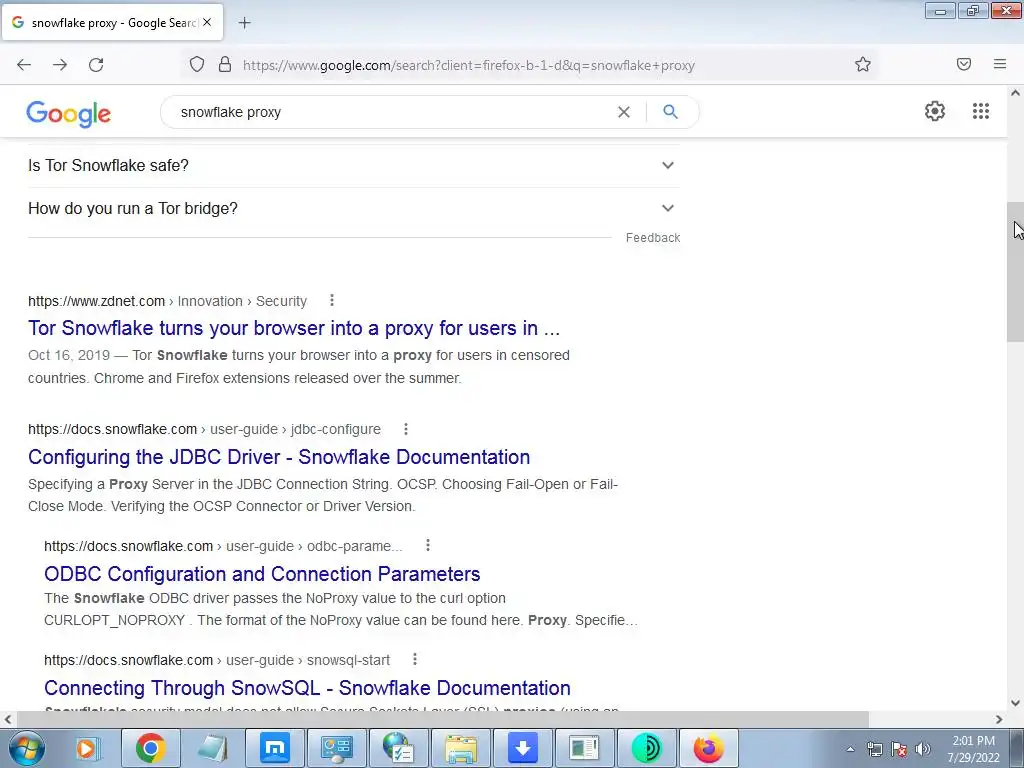
Task: Open Maxthon browser from taskbar
Action: click(275, 748)
